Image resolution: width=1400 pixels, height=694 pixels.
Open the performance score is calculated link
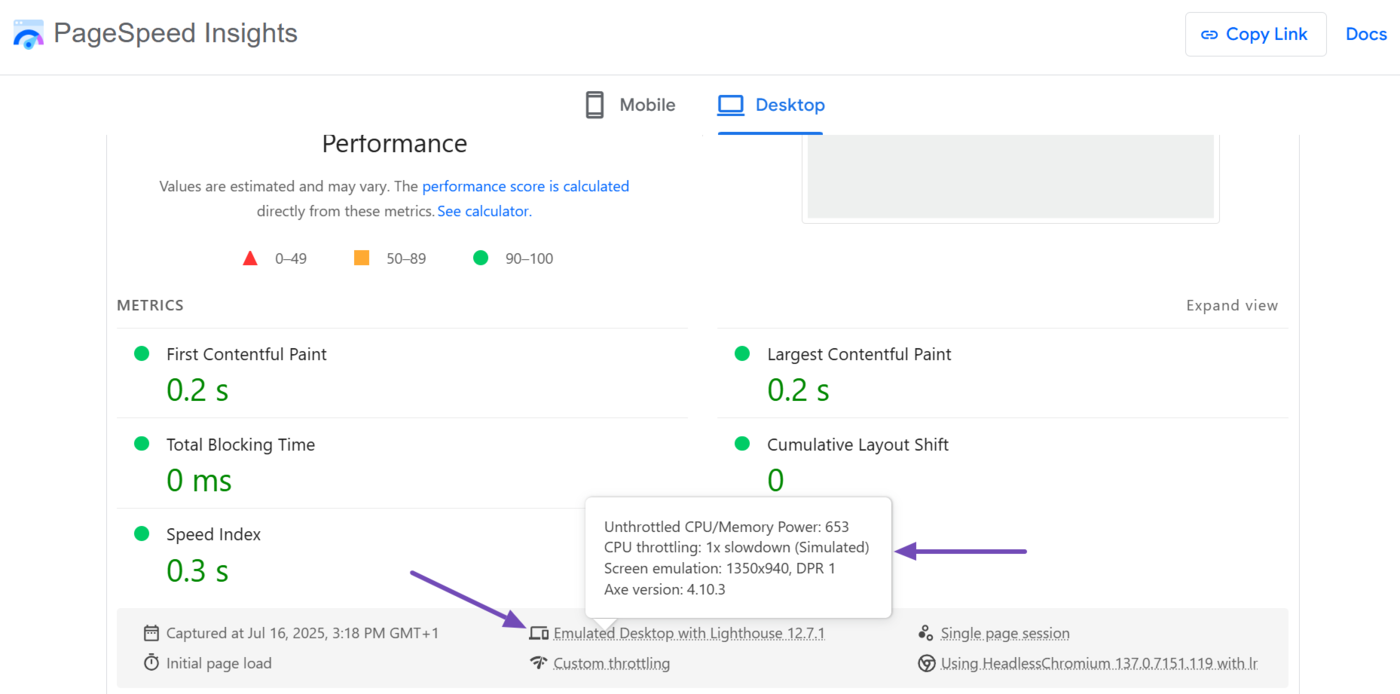tap(526, 186)
